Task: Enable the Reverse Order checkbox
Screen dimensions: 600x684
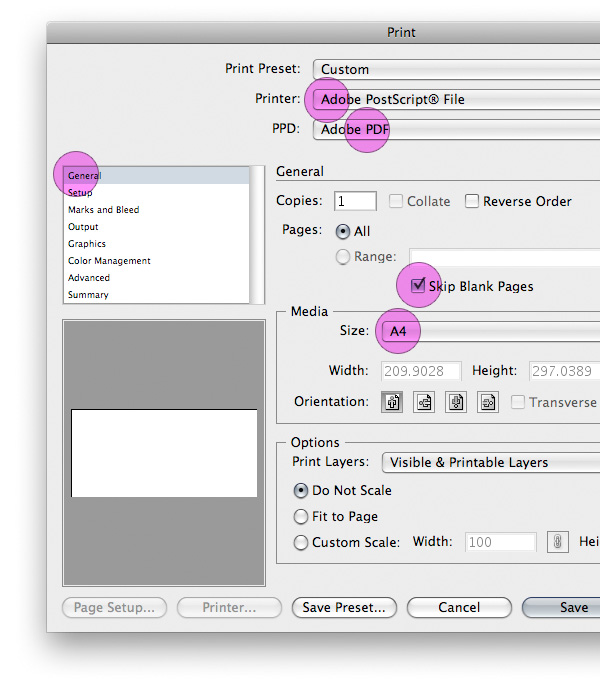Action: 472,201
